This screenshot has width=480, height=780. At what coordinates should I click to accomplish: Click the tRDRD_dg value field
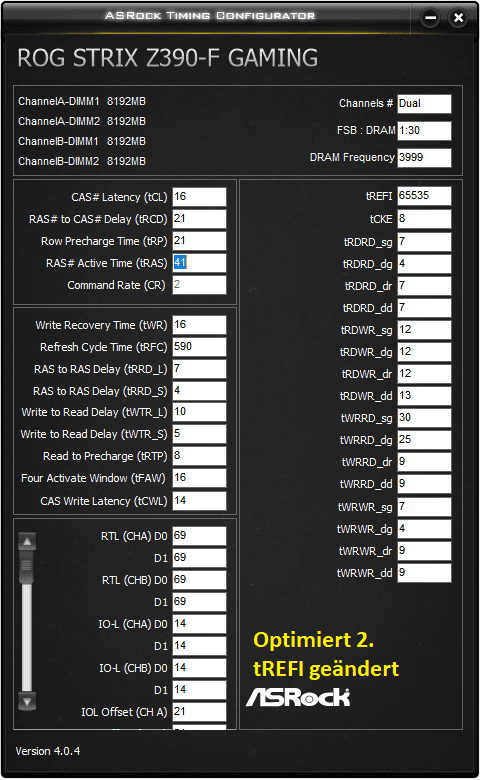click(x=424, y=264)
